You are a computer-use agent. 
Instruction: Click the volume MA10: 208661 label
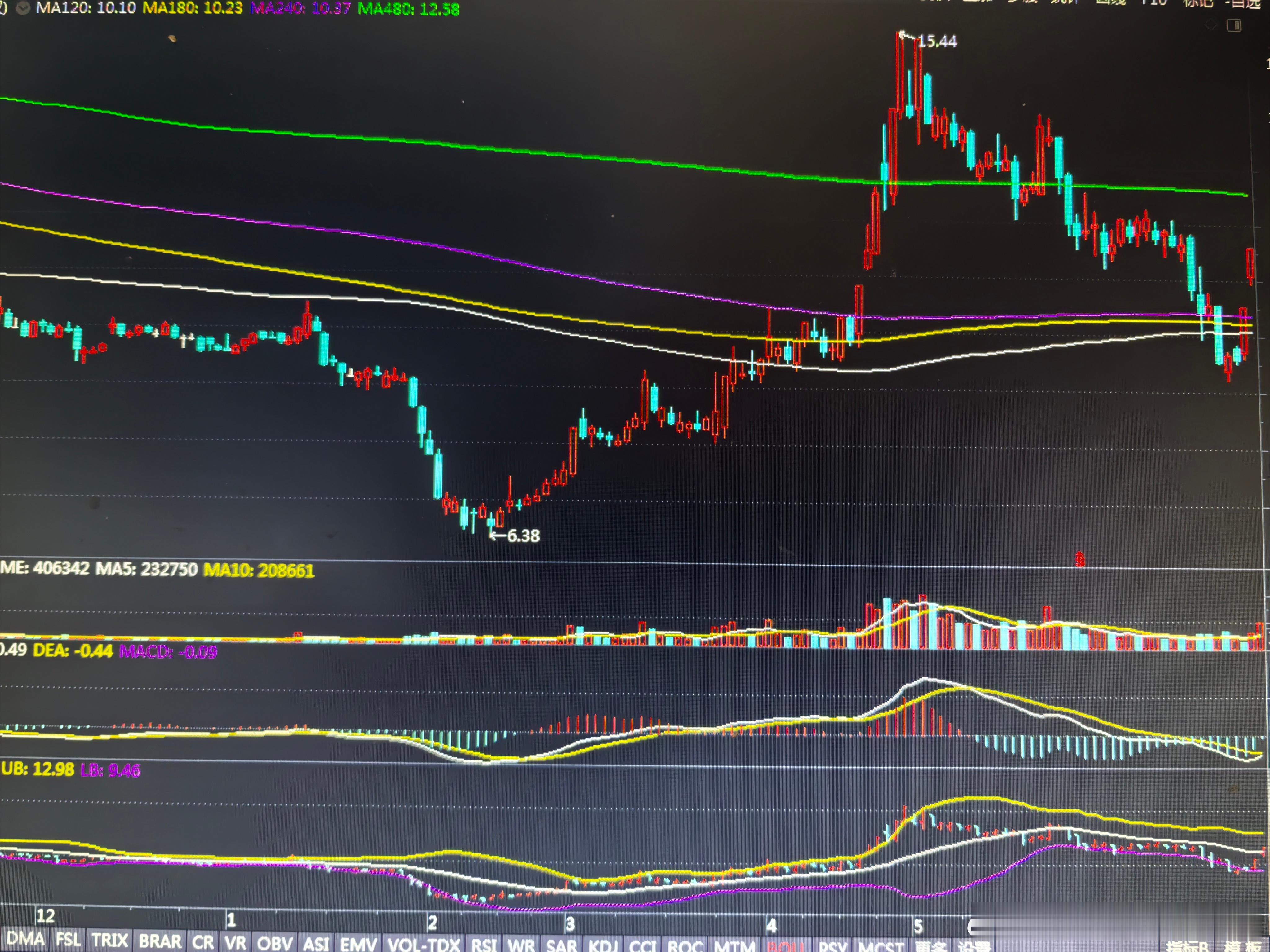(x=259, y=571)
